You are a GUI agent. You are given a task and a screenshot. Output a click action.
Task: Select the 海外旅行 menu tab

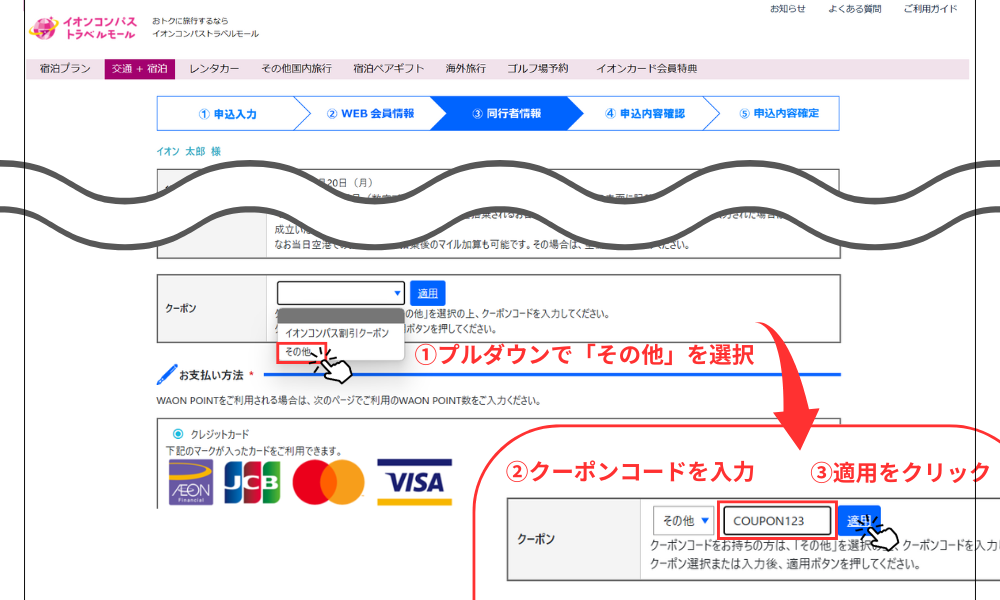466,68
